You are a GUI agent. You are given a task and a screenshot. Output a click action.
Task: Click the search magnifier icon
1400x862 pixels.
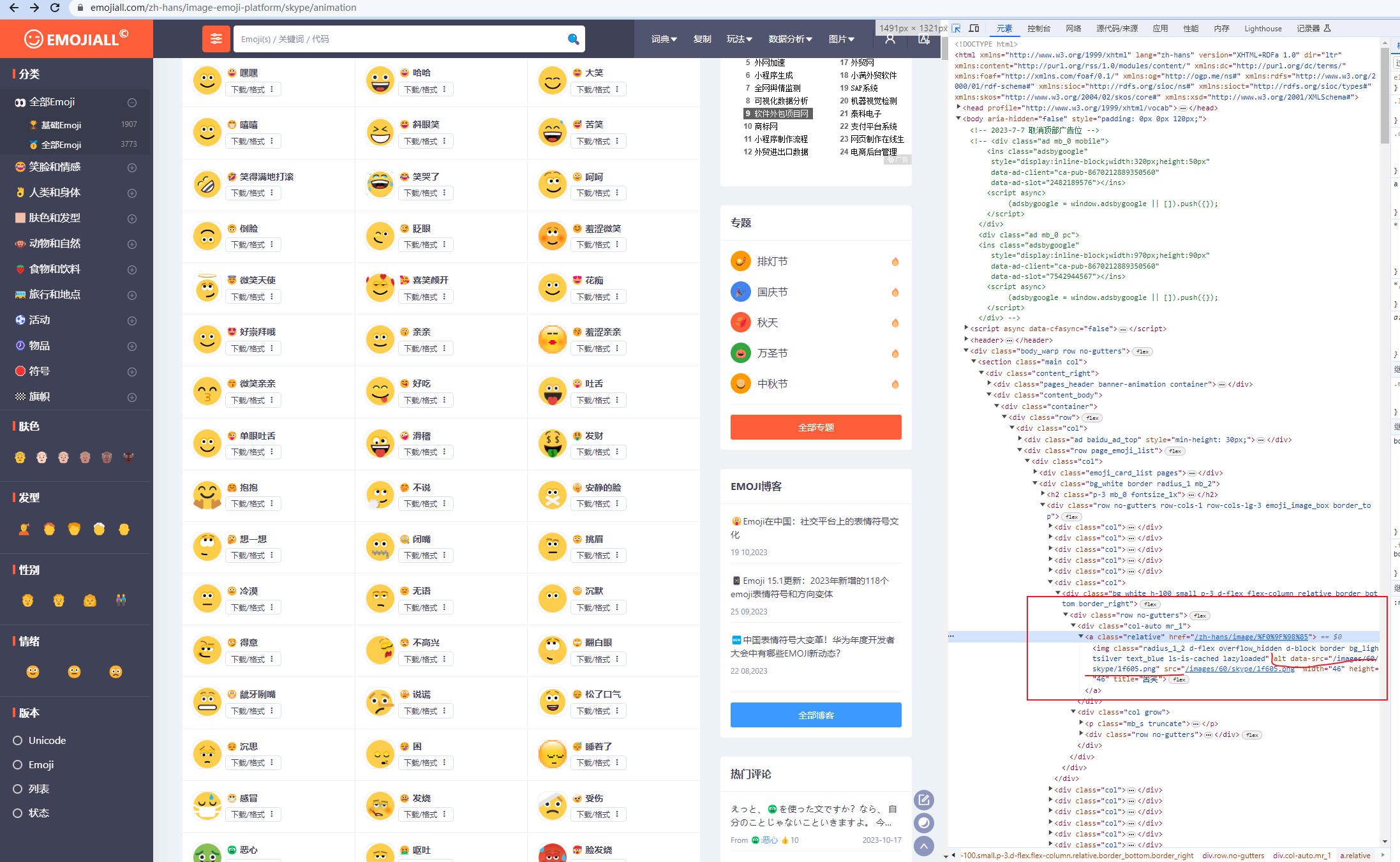point(573,39)
